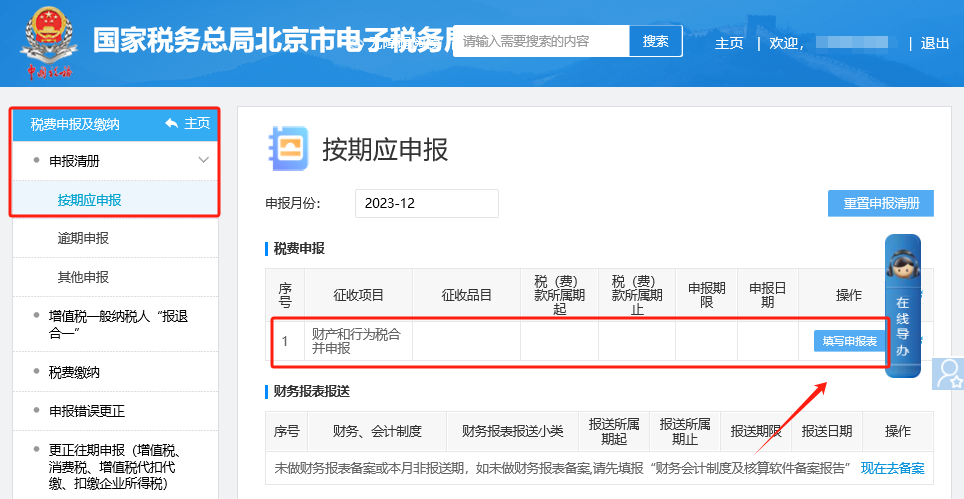Click the 现在去备案 link
Viewport: 964px width, 499px height.
892,468
